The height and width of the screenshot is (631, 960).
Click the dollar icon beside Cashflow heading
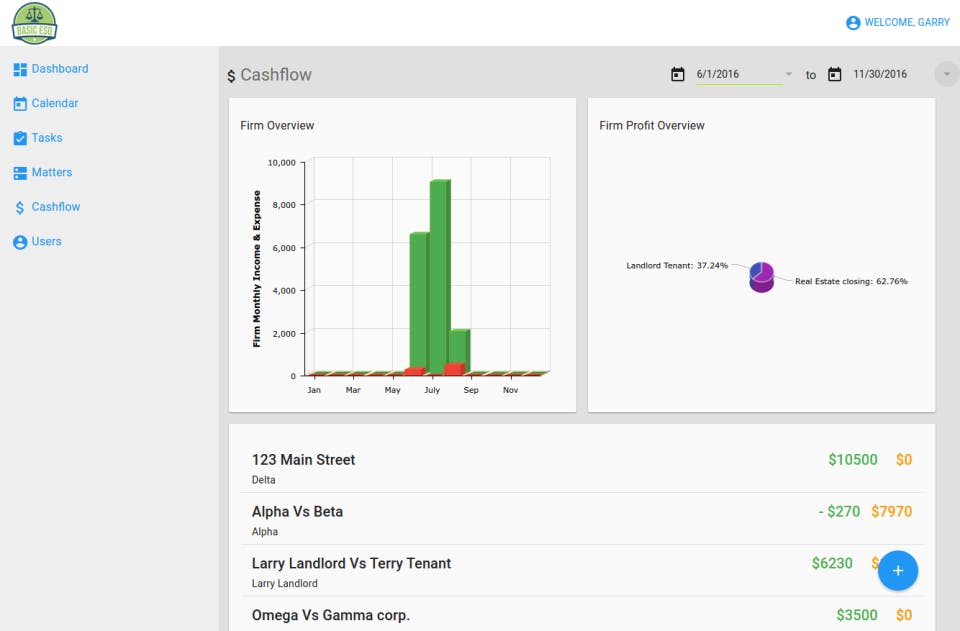(x=231, y=76)
